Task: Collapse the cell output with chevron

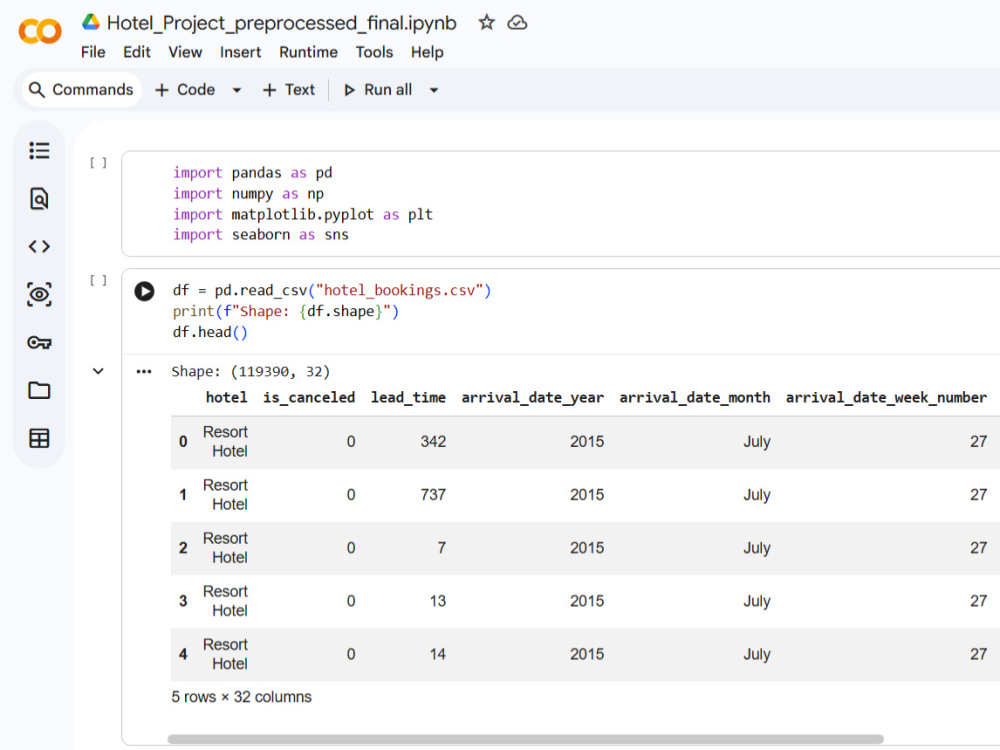Action: click(x=98, y=371)
